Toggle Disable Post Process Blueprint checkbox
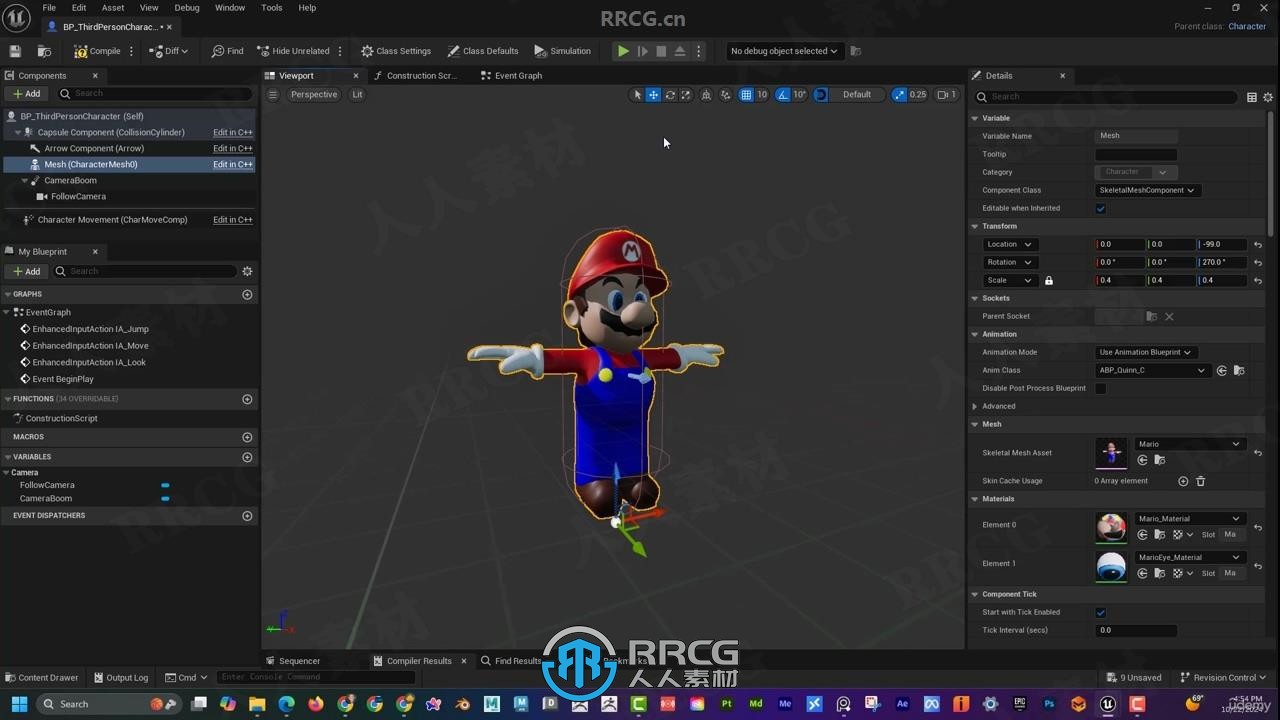This screenshot has height=720, width=1280. point(1101,389)
